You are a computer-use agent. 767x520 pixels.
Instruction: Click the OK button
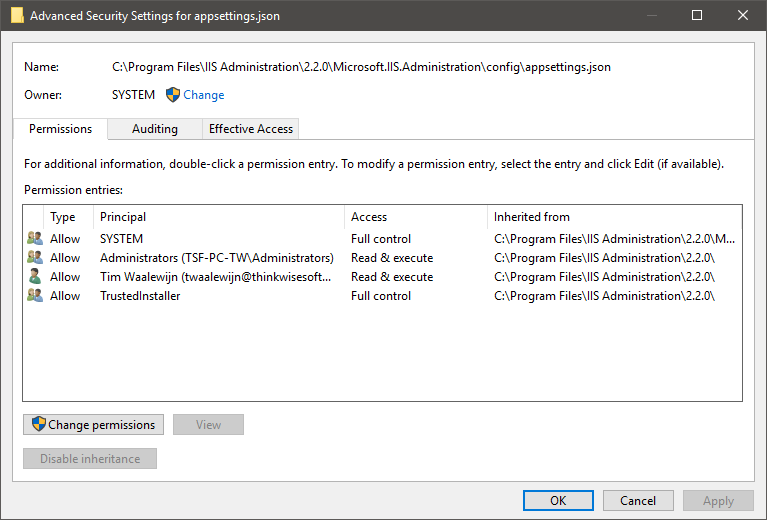pos(558,501)
